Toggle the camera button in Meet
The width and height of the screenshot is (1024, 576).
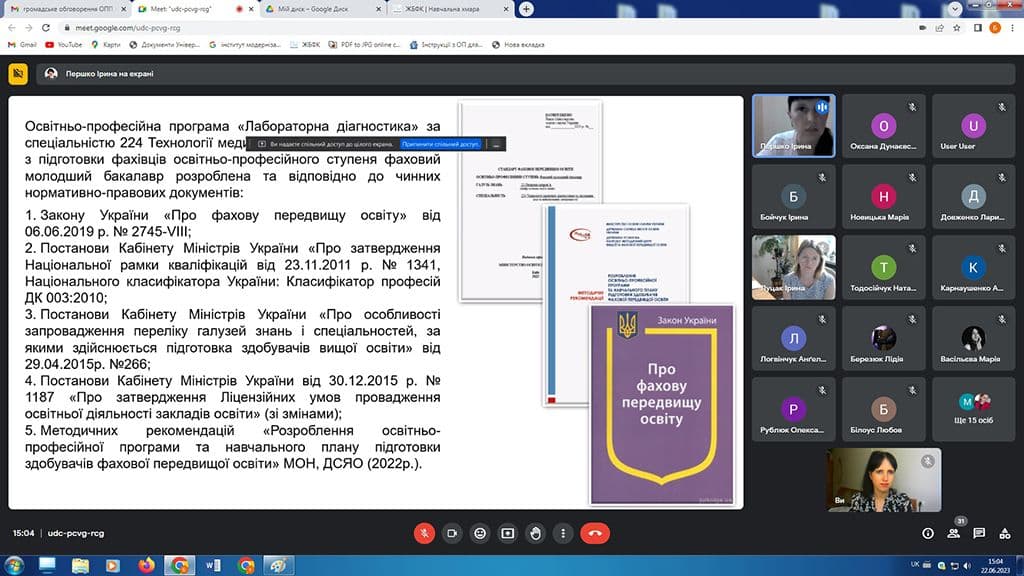coord(452,534)
